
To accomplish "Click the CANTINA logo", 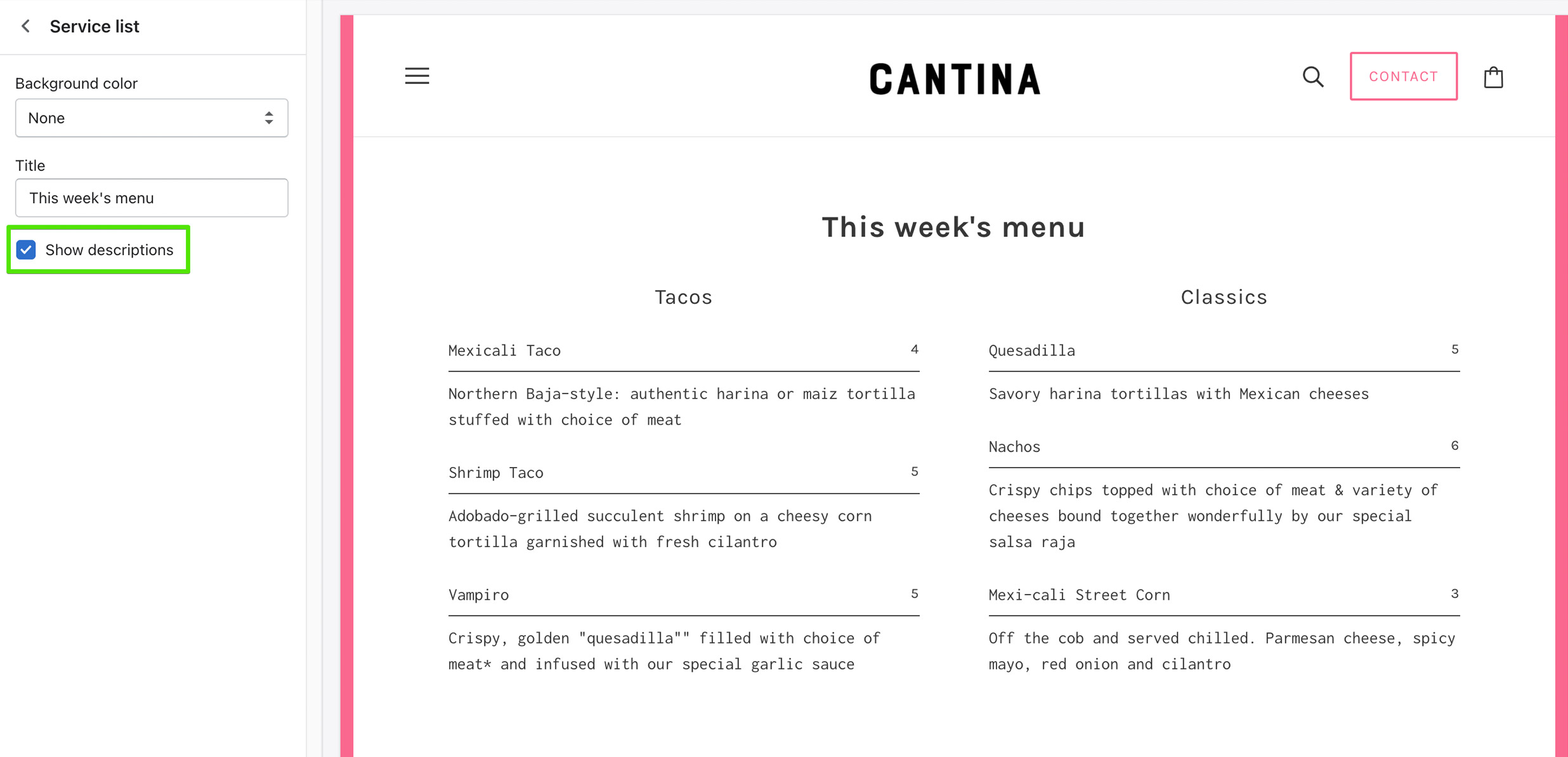I will tap(955, 77).
